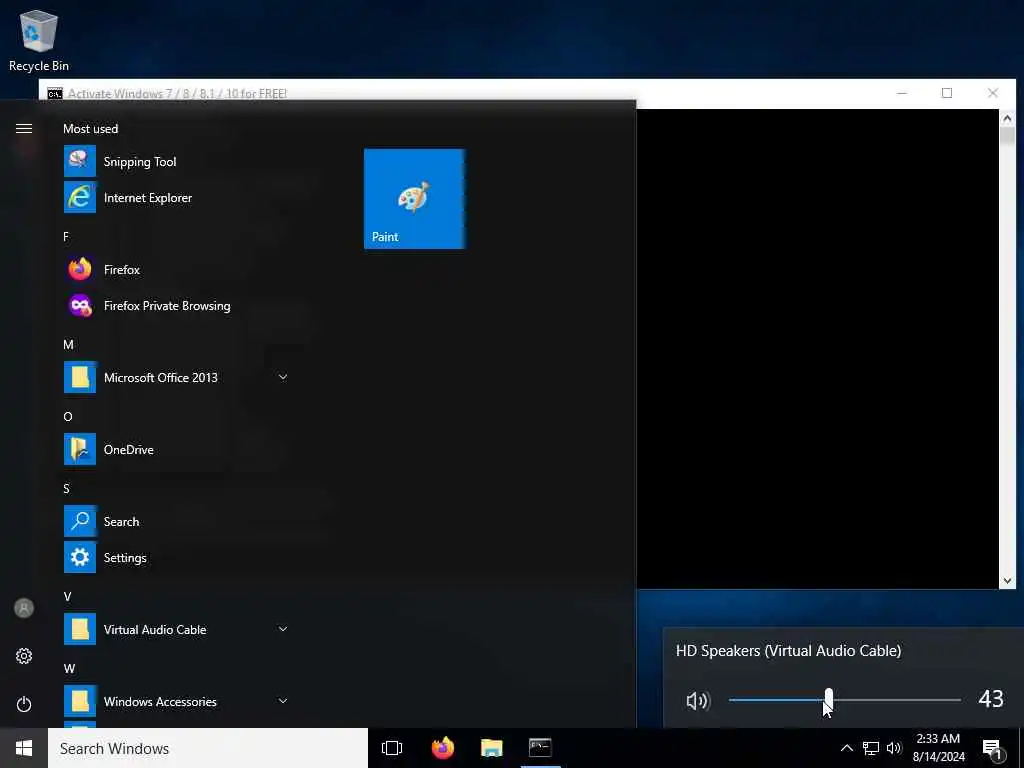Screen dimensions: 1024x768
Task: Click the letter M group header
Action: tap(68, 345)
